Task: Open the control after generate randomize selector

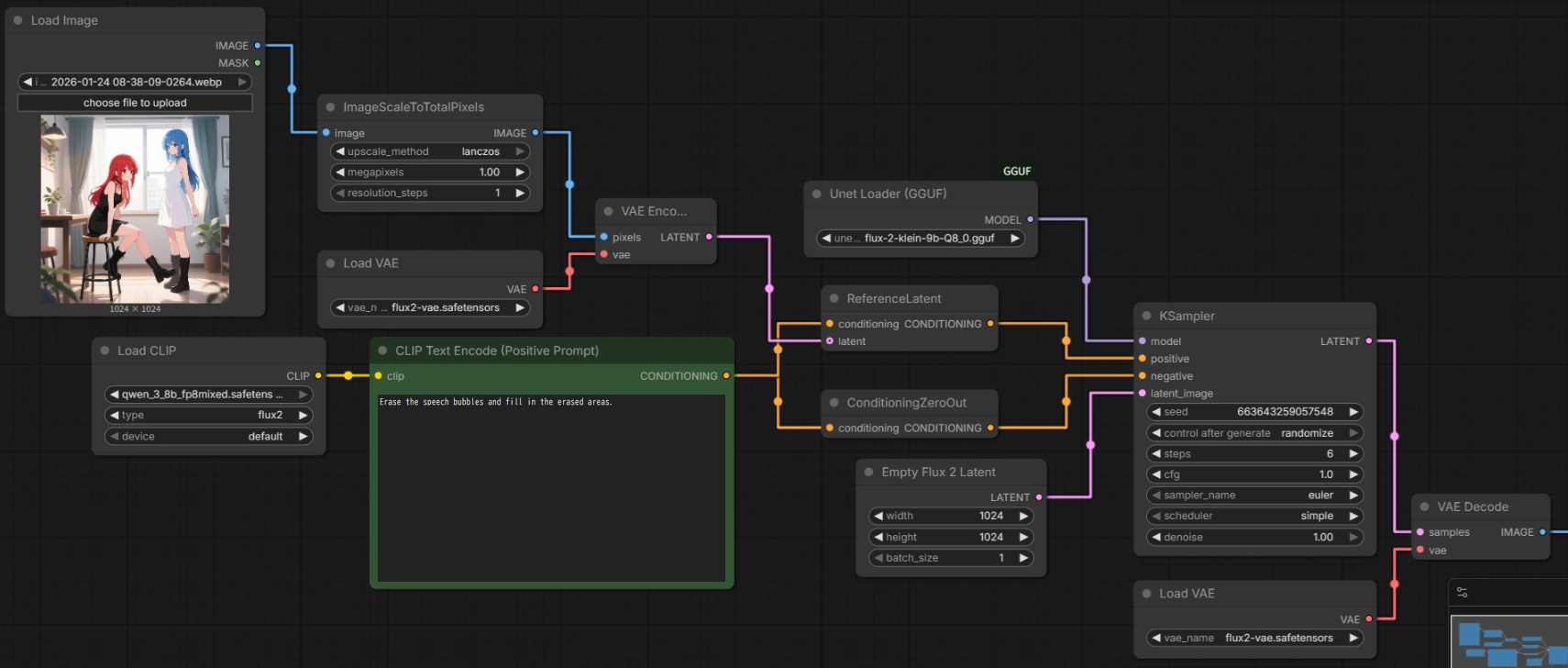Action: click(1253, 433)
